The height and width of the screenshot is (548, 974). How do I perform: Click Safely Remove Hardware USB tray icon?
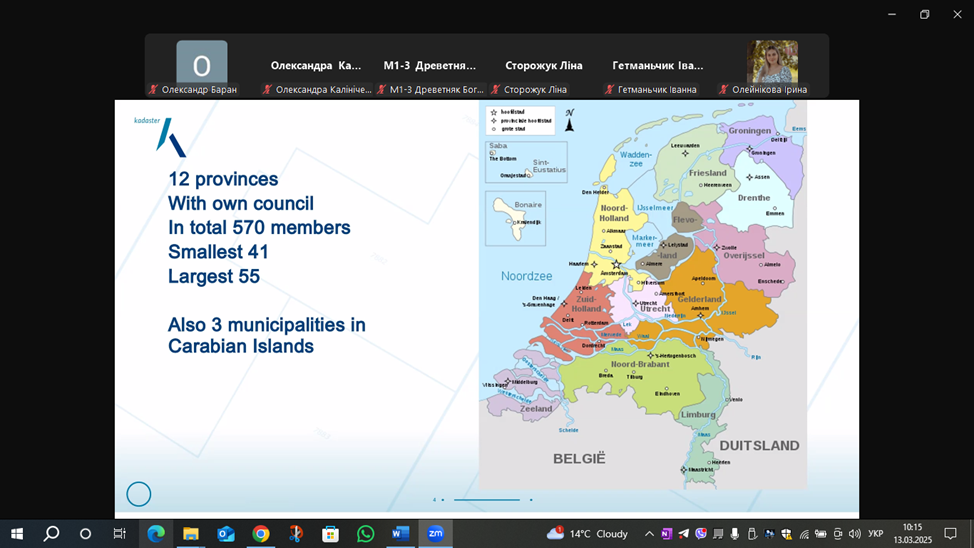point(752,534)
